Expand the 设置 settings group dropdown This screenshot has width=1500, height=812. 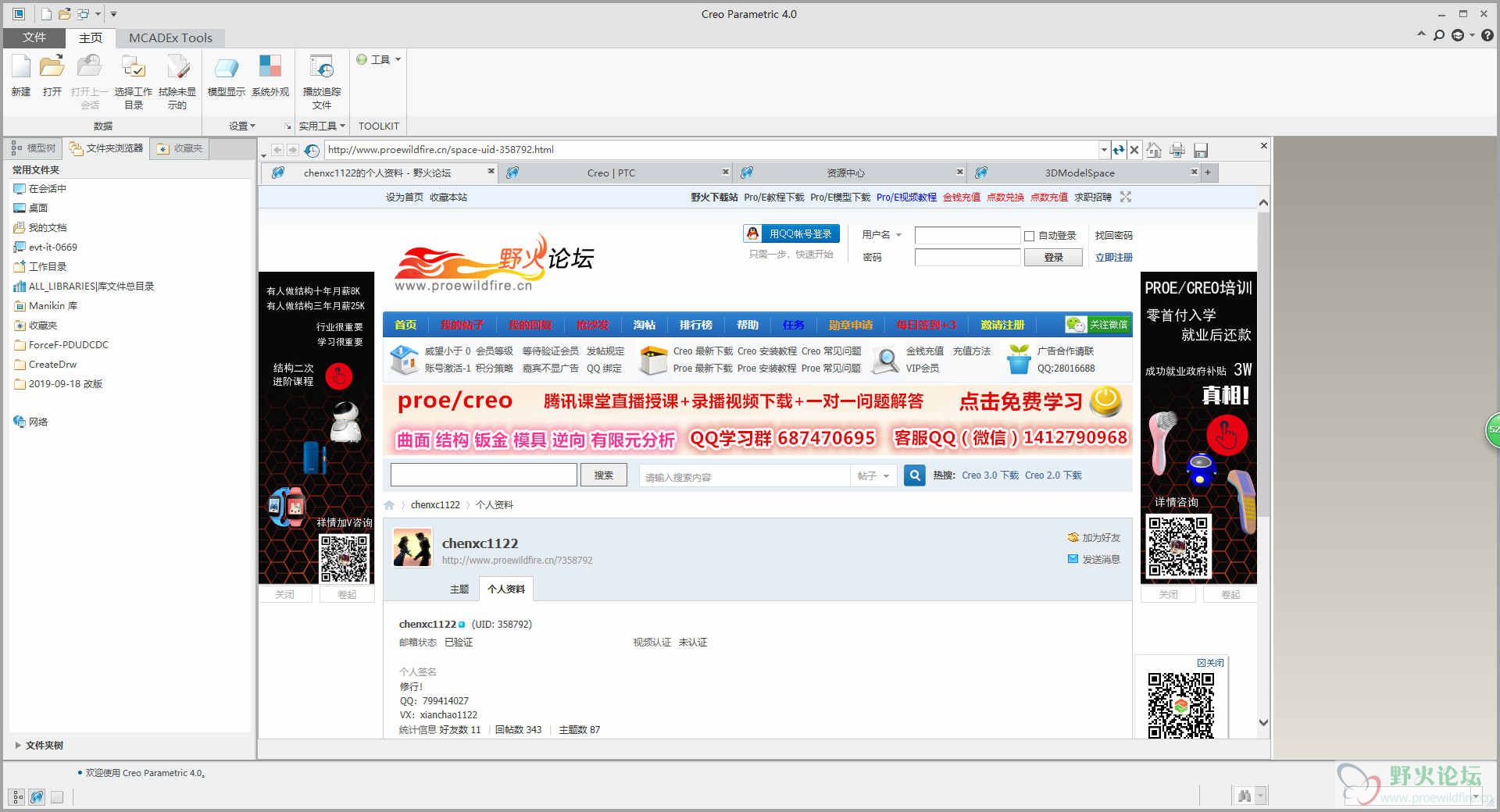click(242, 126)
